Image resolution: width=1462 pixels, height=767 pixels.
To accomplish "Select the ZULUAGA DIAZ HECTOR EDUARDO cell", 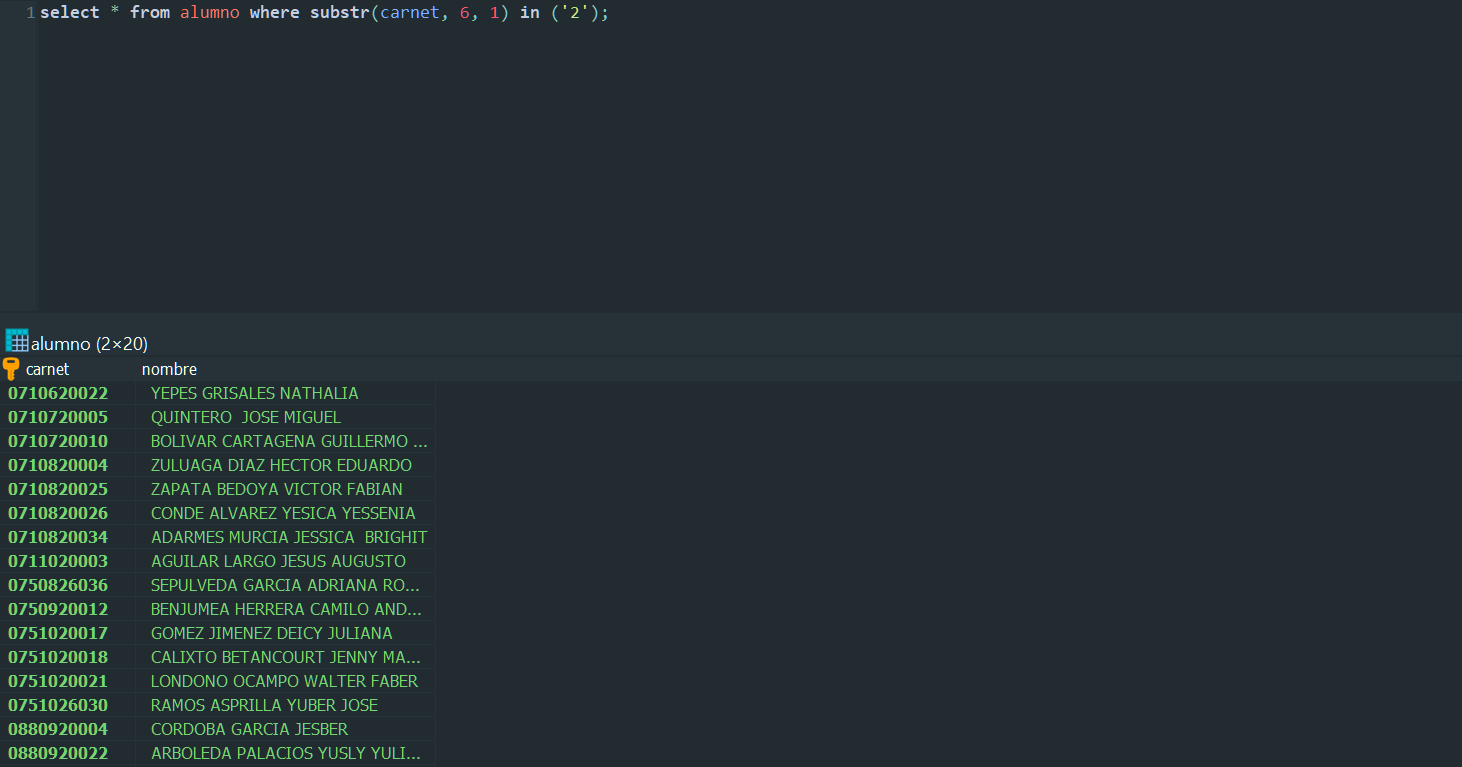I will point(281,465).
